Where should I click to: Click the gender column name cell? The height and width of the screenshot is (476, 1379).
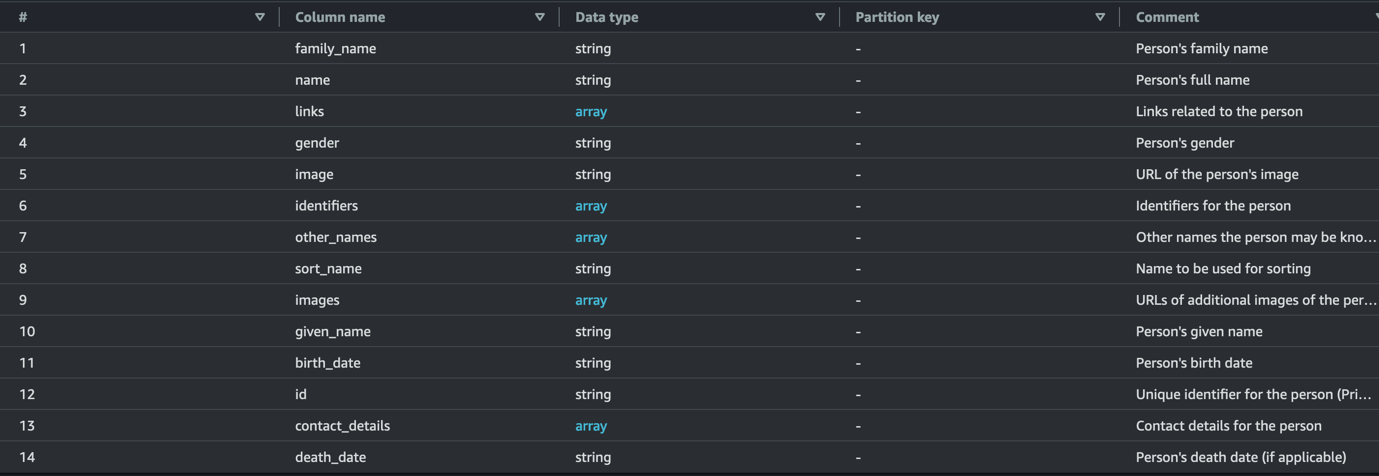[x=317, y=143]
